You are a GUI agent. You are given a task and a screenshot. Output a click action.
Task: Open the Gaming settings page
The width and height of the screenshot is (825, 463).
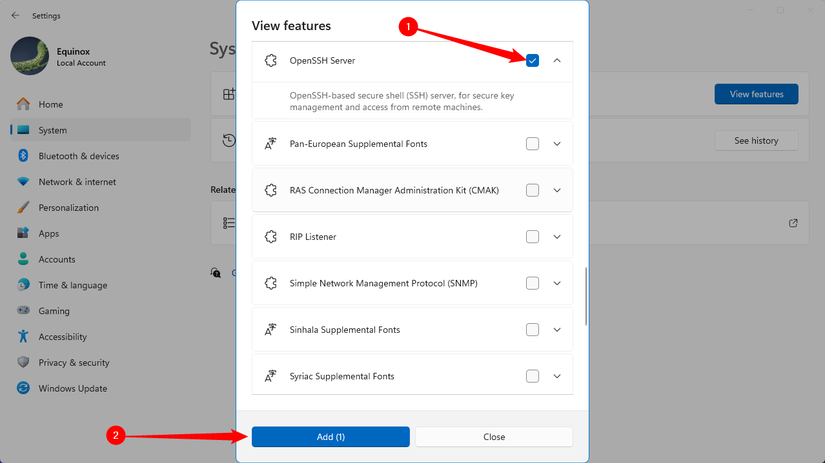click(x=54, y=311)
